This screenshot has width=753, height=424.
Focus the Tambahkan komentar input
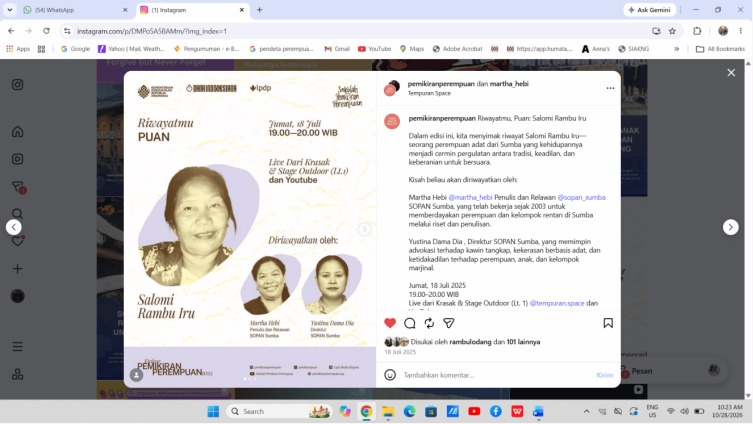click(x=497, y=375)
